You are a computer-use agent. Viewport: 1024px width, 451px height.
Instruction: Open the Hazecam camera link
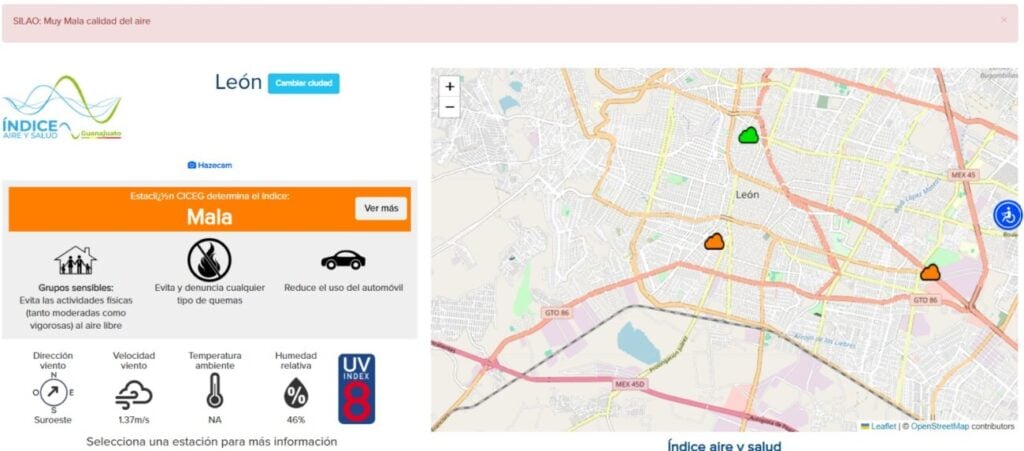tap(209, 165)
